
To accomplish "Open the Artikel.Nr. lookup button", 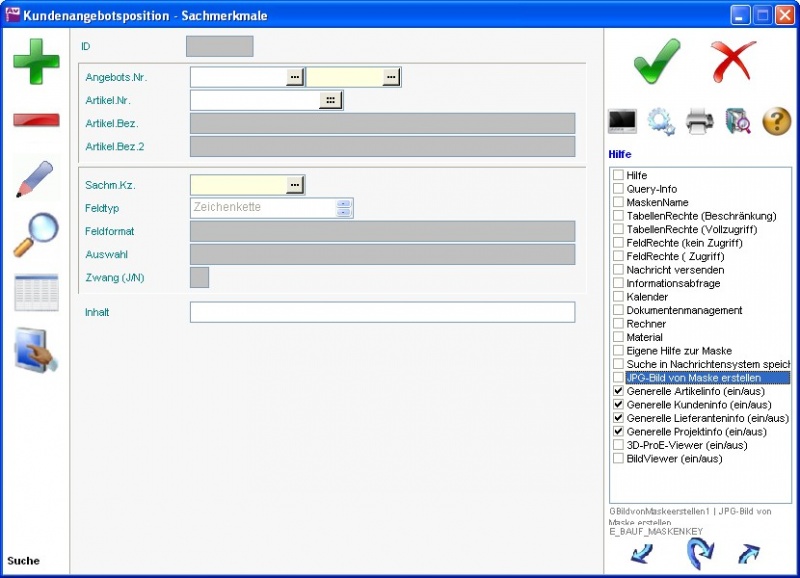I will tap(331, 100).
